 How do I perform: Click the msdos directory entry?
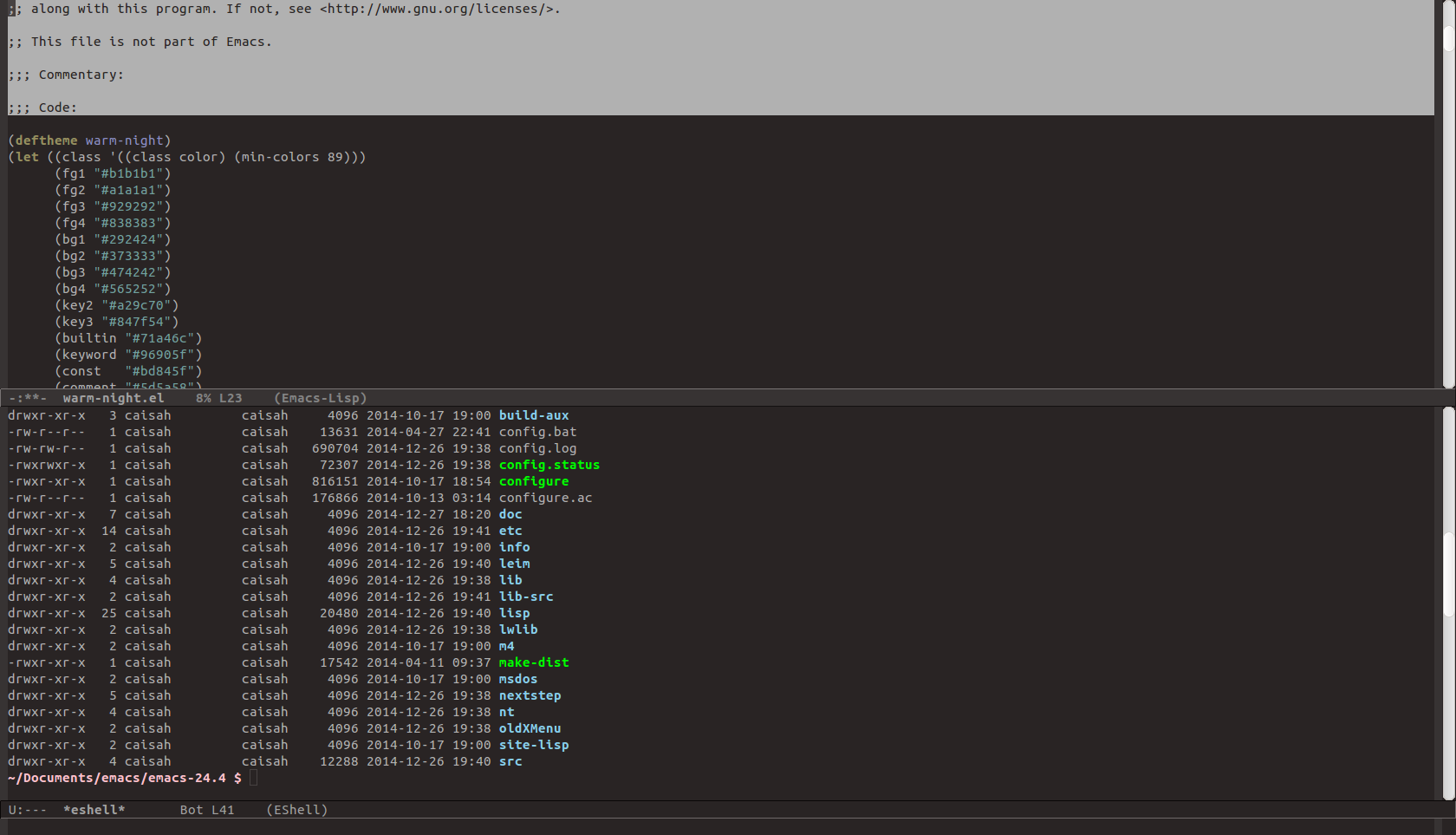(518, 679)
